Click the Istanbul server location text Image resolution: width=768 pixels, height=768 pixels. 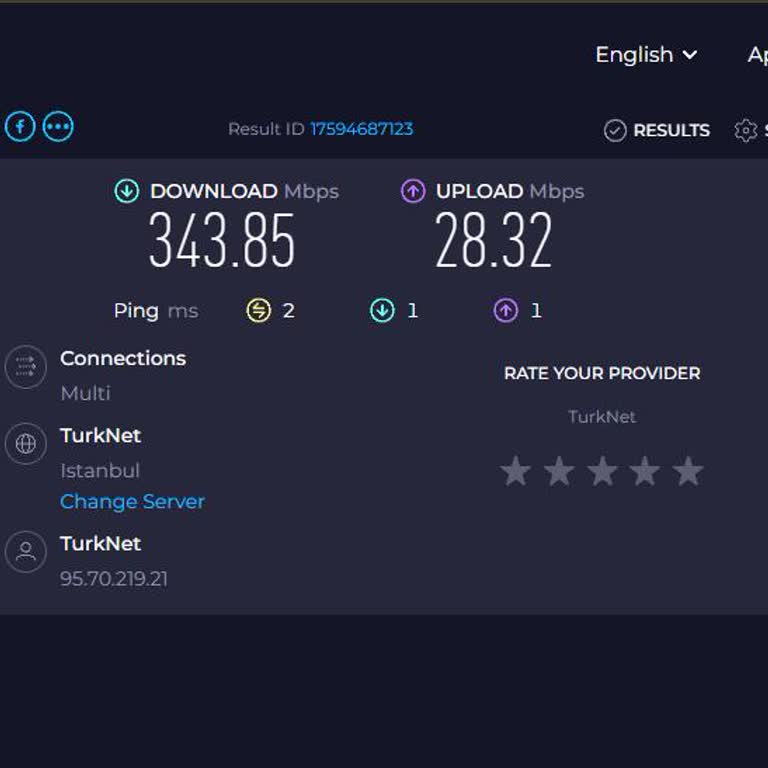click(100, 471)
